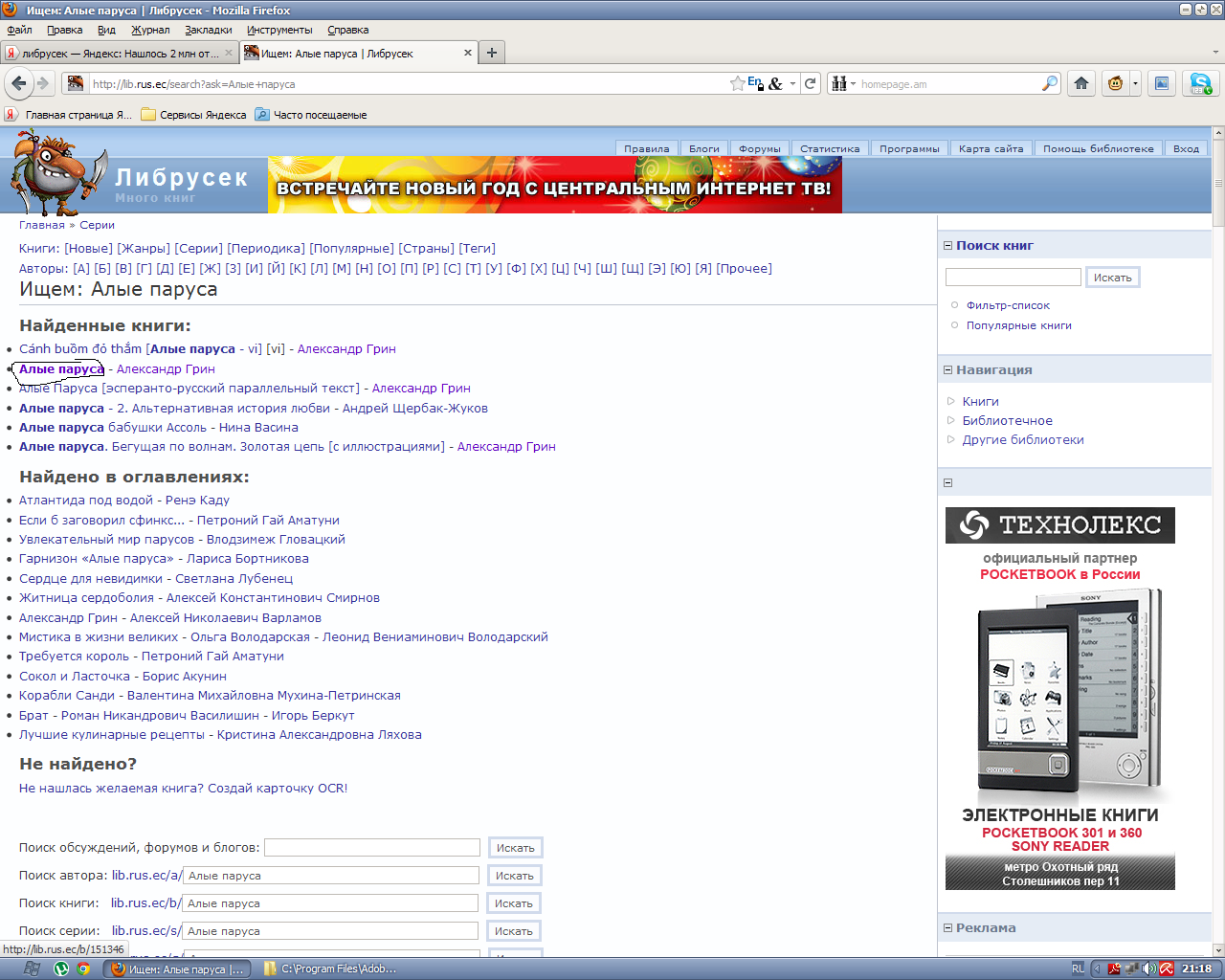Click the Поиск обсуждений input field
Screen dimensions: 1225x980
coord(372,848)
